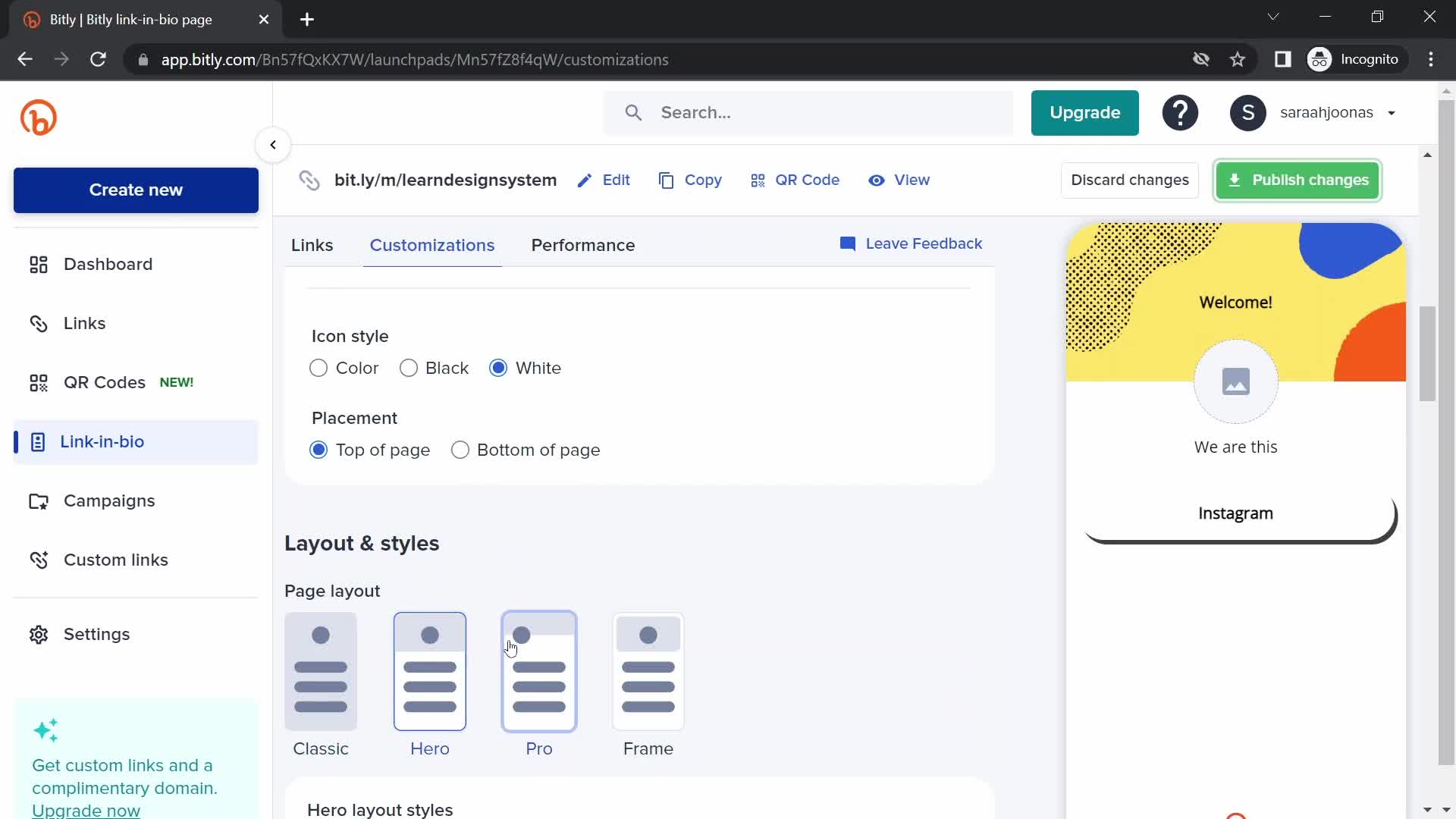Image resolution: width=1456 pixels, height=819 pixels.
Task: Click the Custom links icon
Action: (x=39, y=560)
